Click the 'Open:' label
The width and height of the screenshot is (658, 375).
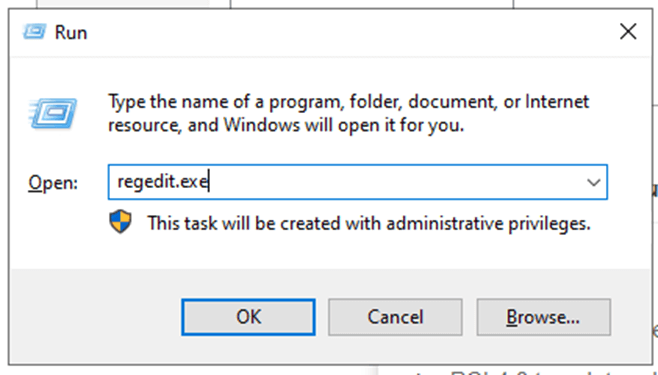click(53, 183)
